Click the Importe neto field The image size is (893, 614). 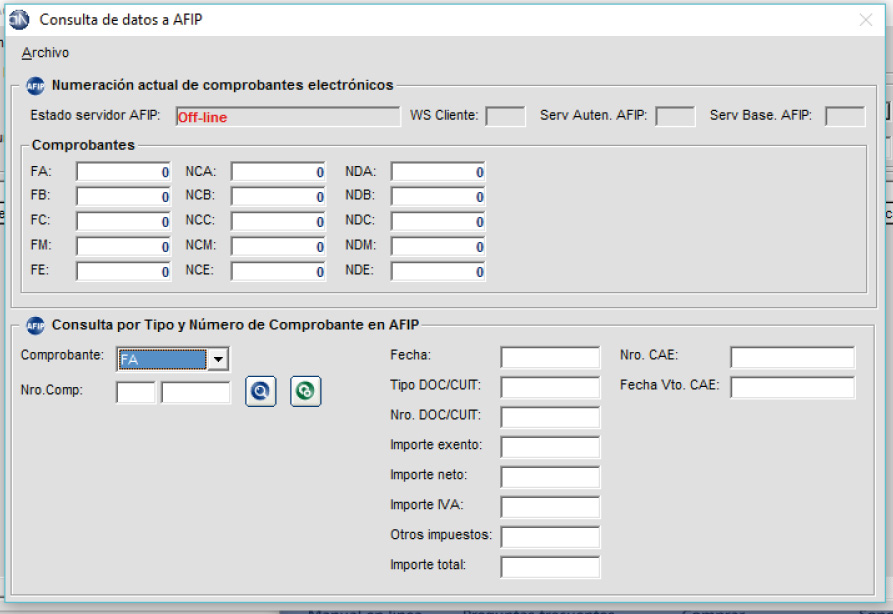coord(550,477)
